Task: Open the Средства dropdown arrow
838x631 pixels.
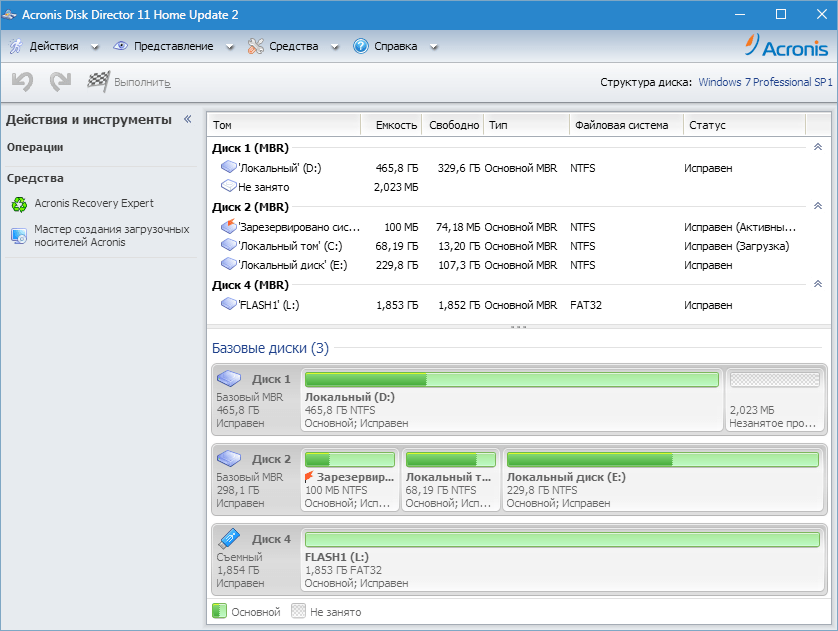Action: click(335, 47)
